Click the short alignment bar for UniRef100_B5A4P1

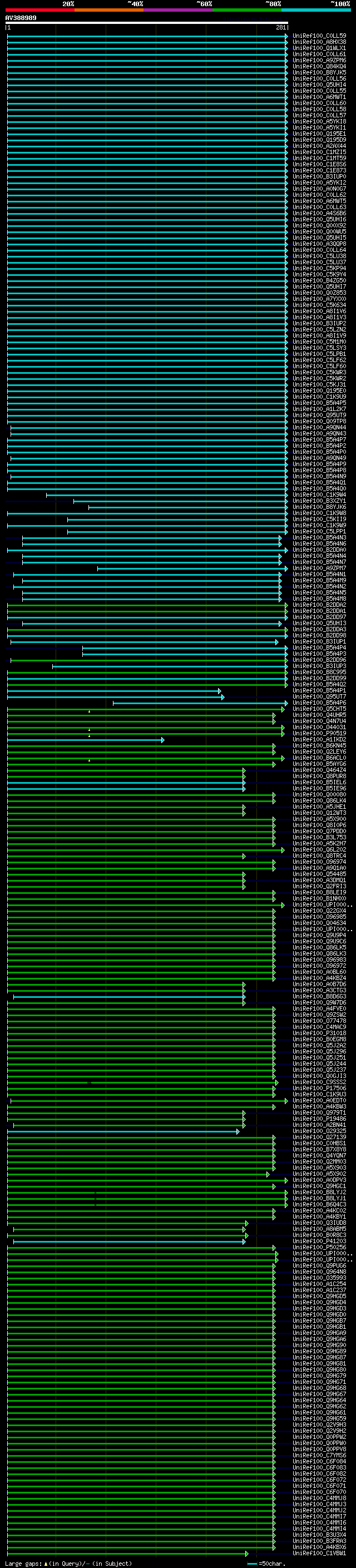pos(114,691)
